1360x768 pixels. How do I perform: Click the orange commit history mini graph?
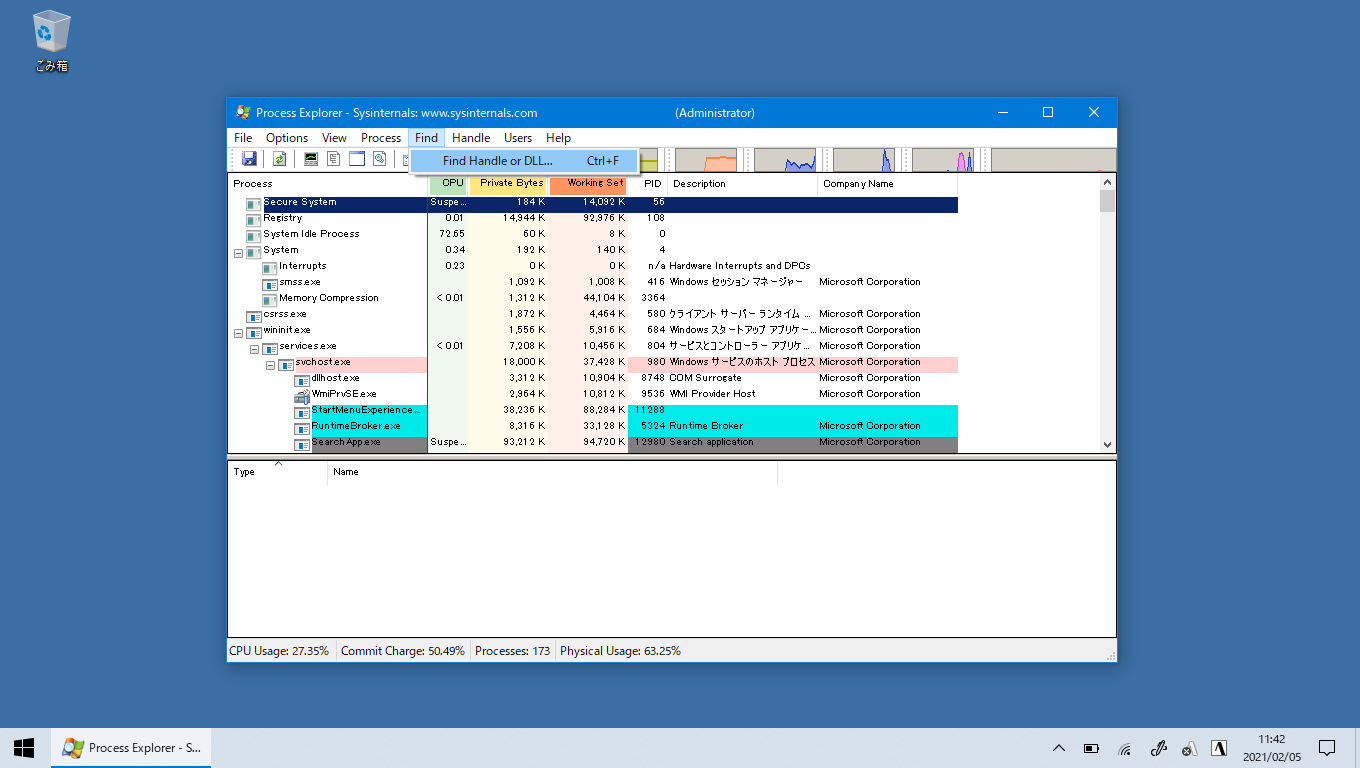(x=706, y=160)
